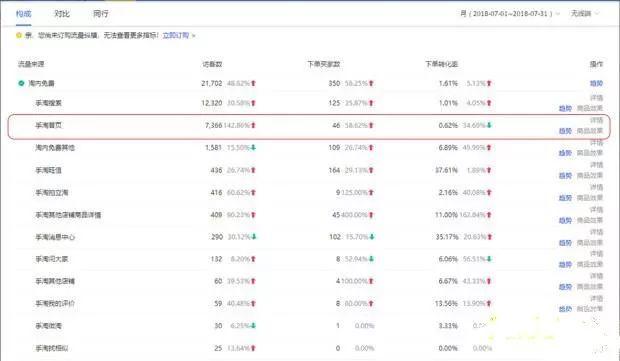The image size is (620, 361).
Task: Open 趋势 for the 淘内免费其他 row
Action: pyautogui.click(x=565, y=153)
